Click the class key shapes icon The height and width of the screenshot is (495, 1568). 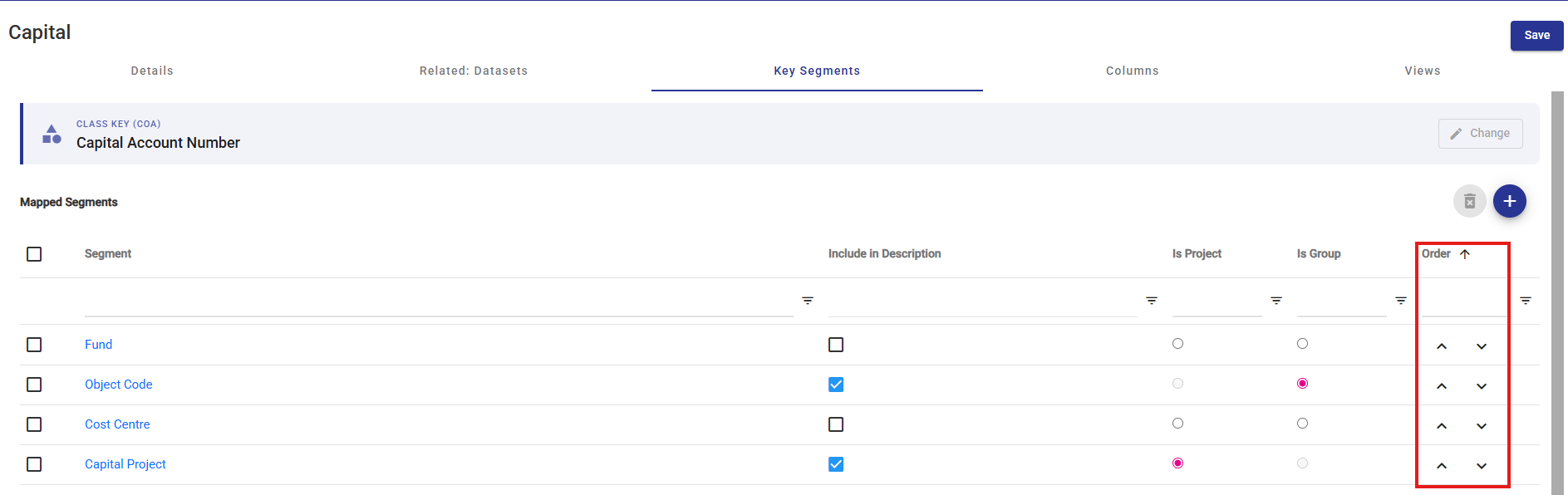click(x=52, y=134)
